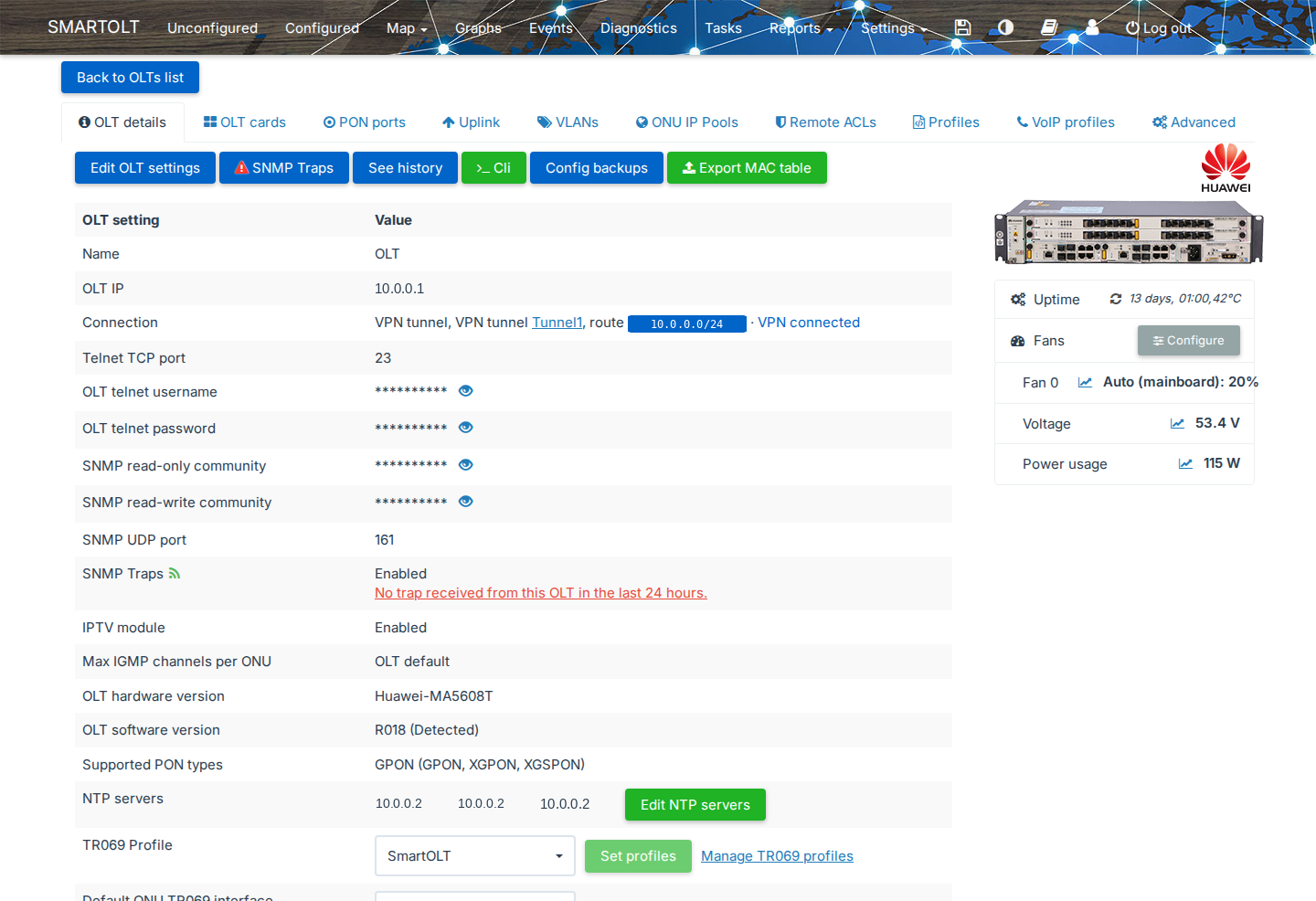Click the save disk icon in the navbar

962,27
